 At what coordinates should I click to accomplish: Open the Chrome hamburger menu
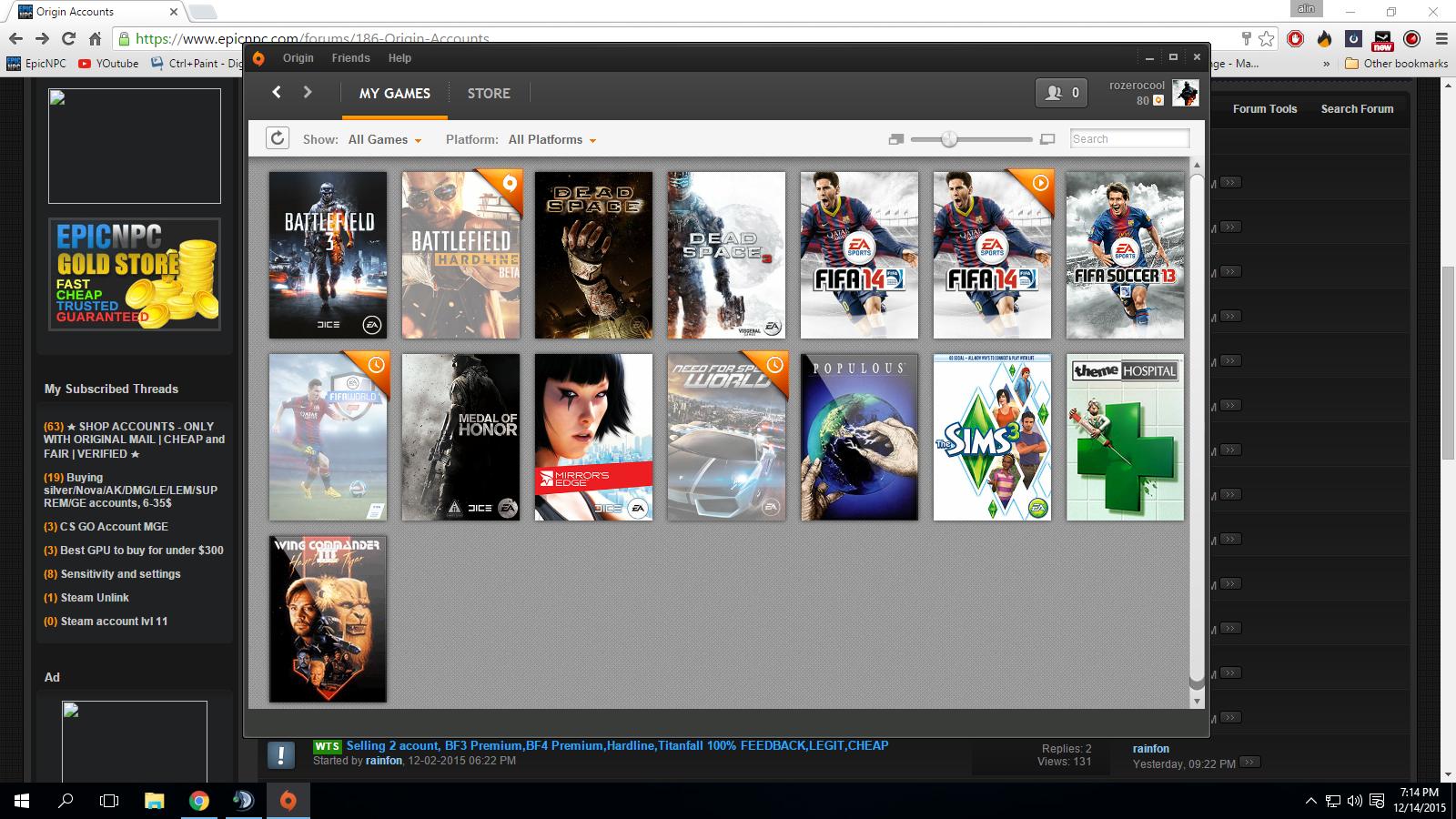[x=1441, y=39]
